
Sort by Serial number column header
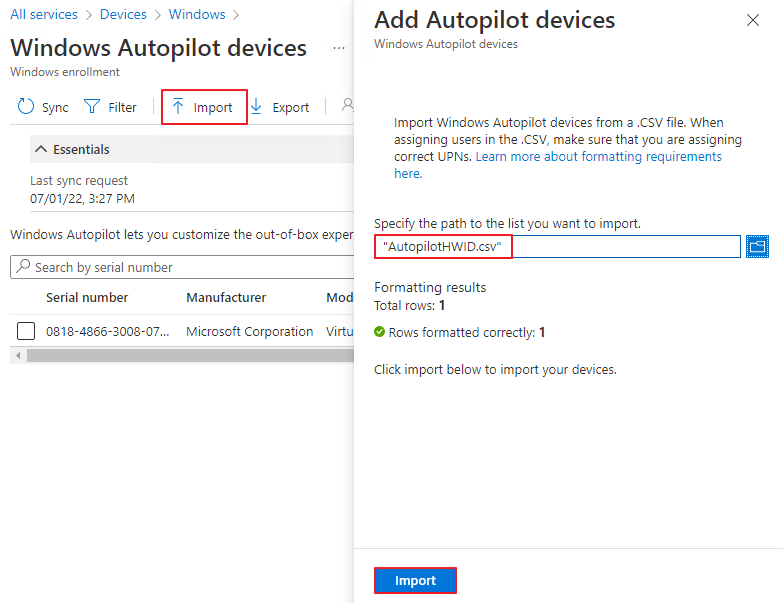pyautogui.click(x=87, y=298)
